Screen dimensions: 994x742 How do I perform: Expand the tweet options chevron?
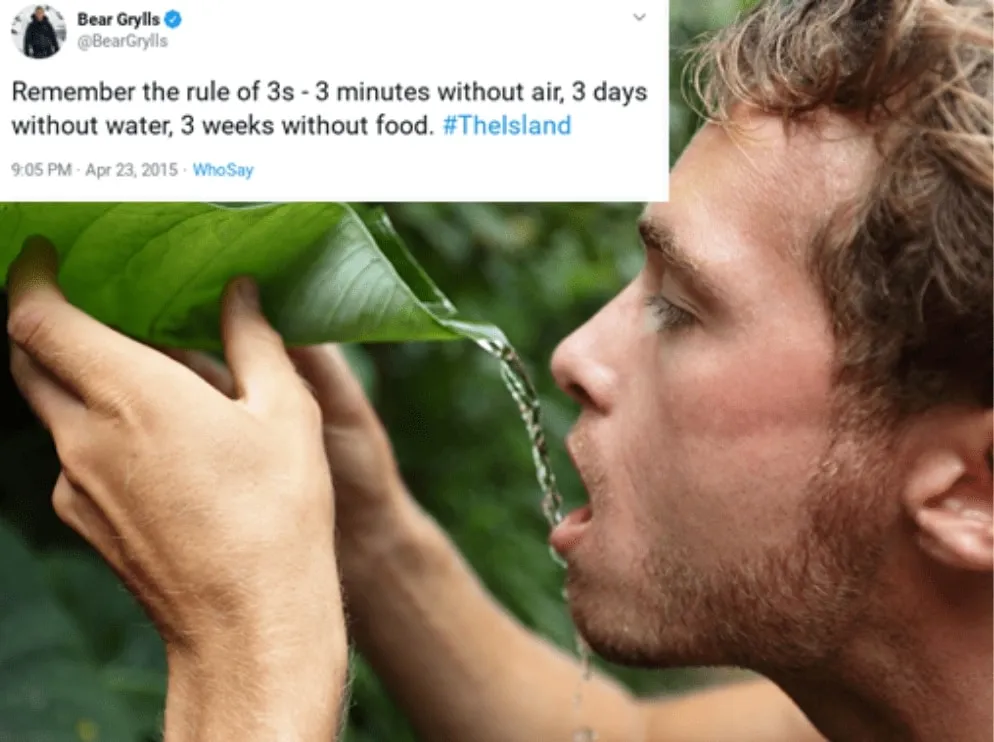tap(640, 17)
